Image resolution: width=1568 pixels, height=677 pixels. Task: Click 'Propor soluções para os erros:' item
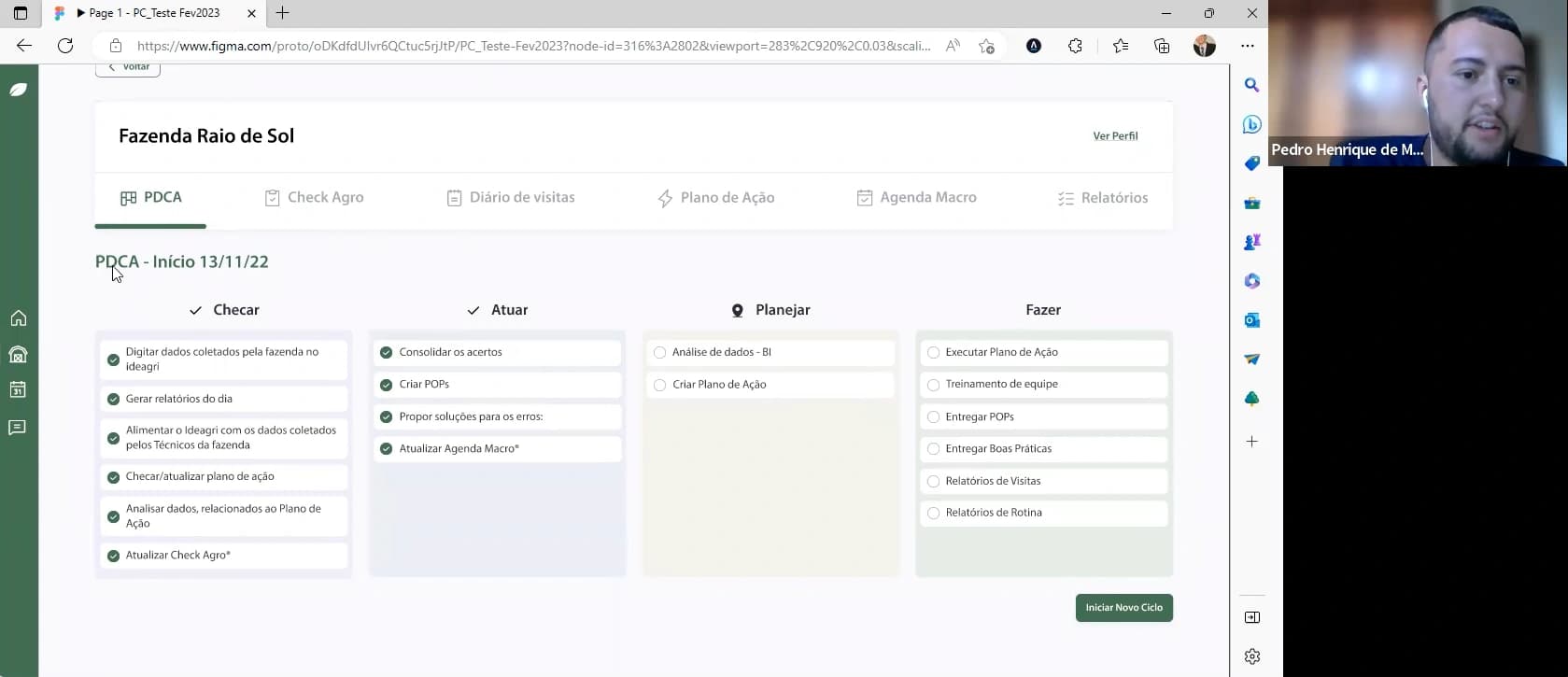[x=498, y=416]
